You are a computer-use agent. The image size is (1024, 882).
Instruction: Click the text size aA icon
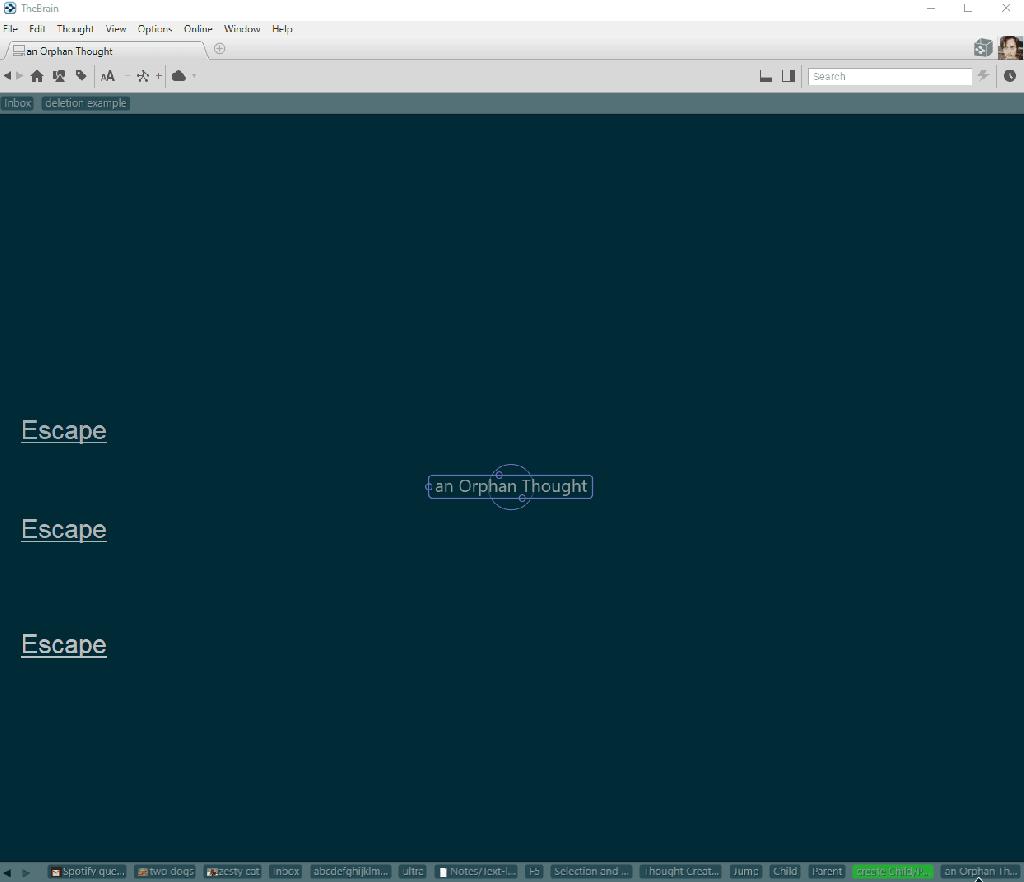[x=107, y=76]
